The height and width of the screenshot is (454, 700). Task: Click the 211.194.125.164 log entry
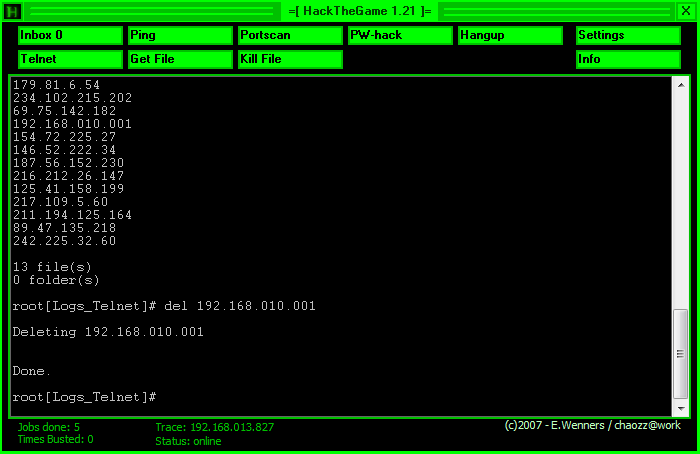click(x=72, y=215)
